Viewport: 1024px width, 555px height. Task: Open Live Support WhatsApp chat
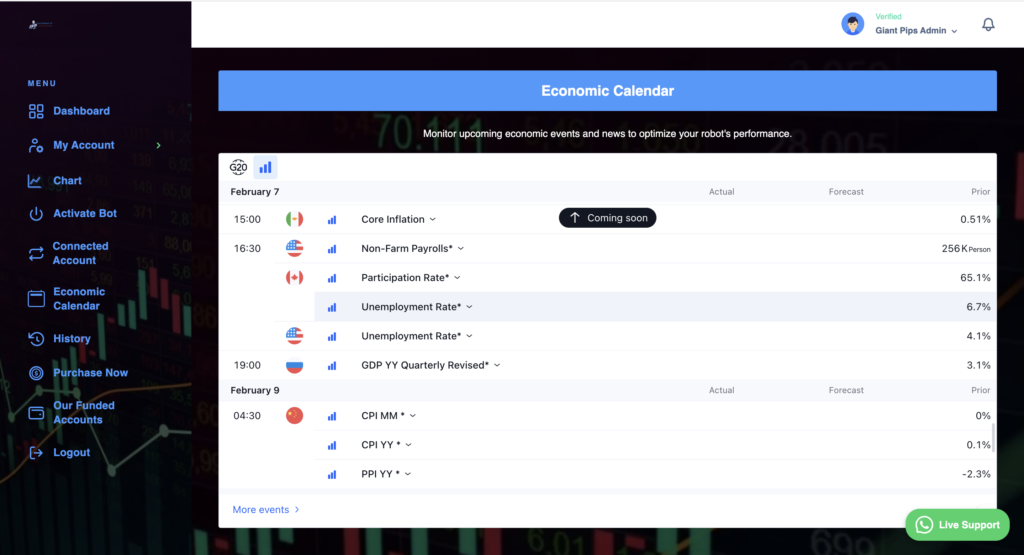point(957,525)
